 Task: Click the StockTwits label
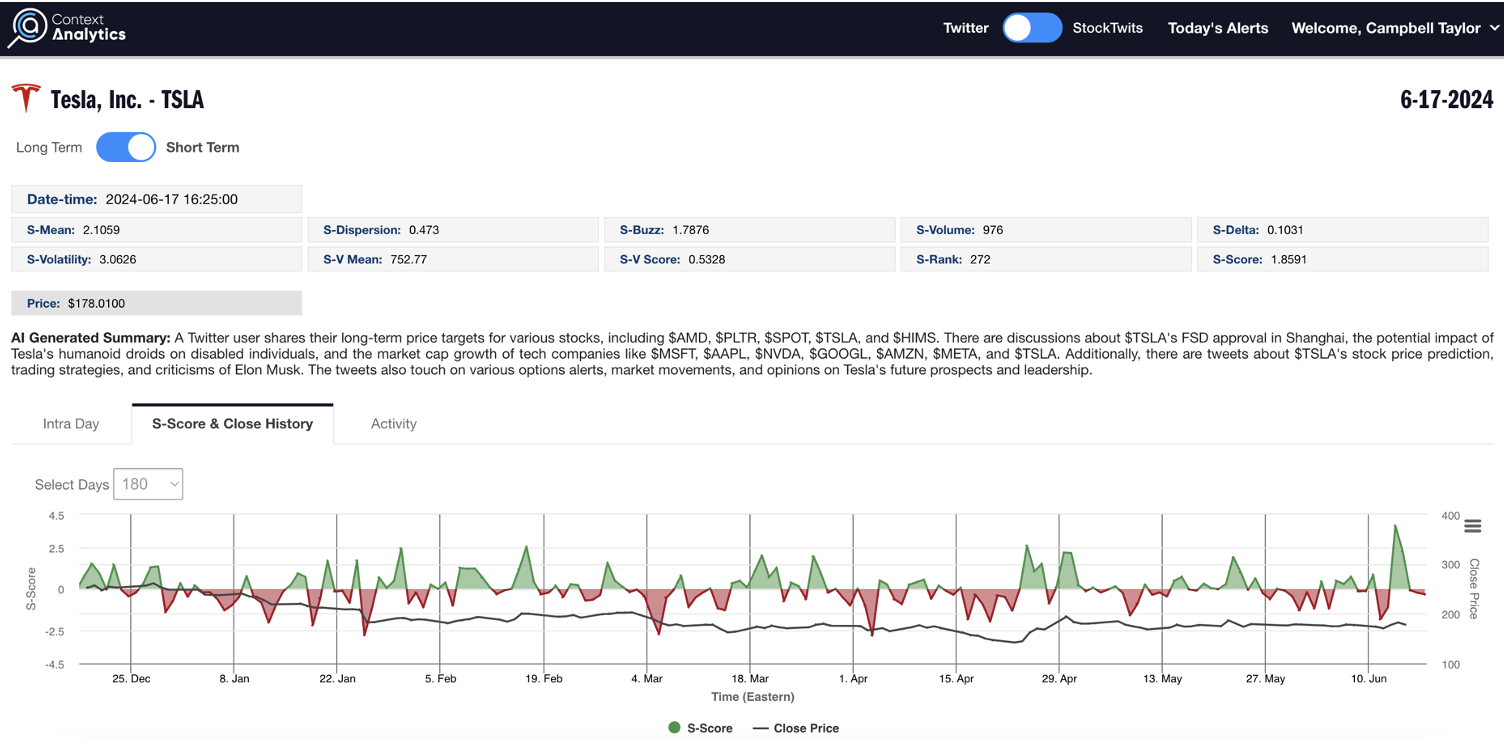[x=1107, y=28]
